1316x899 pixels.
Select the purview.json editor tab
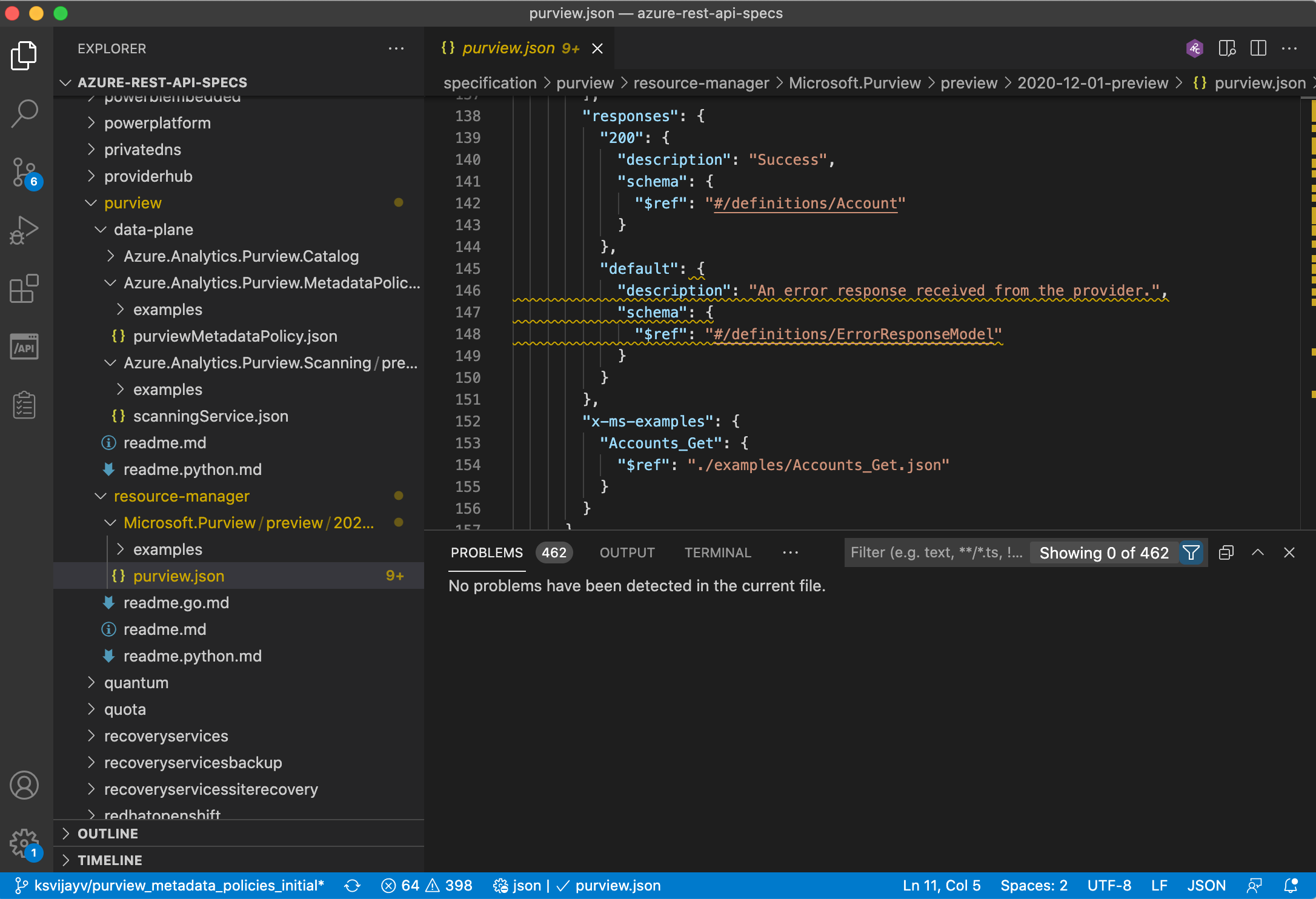(x=520, y=48)
